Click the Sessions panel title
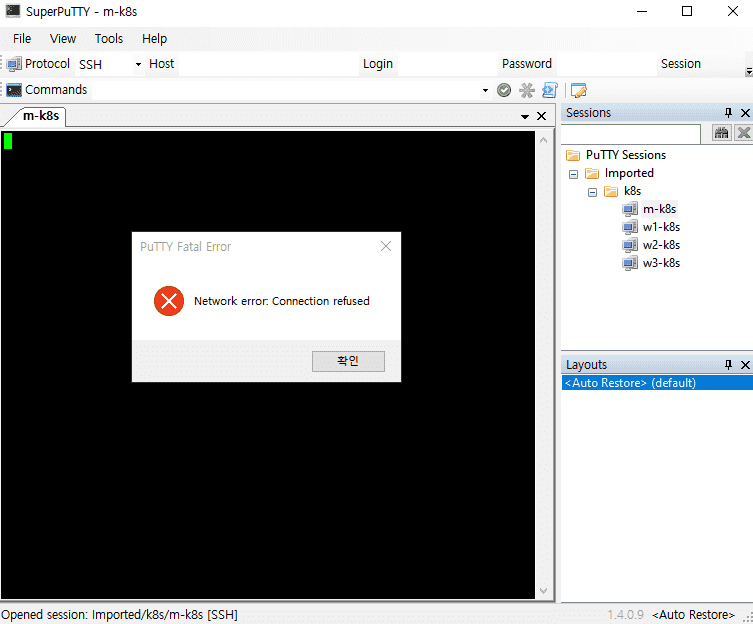753x624 pixels. point(588,113)
